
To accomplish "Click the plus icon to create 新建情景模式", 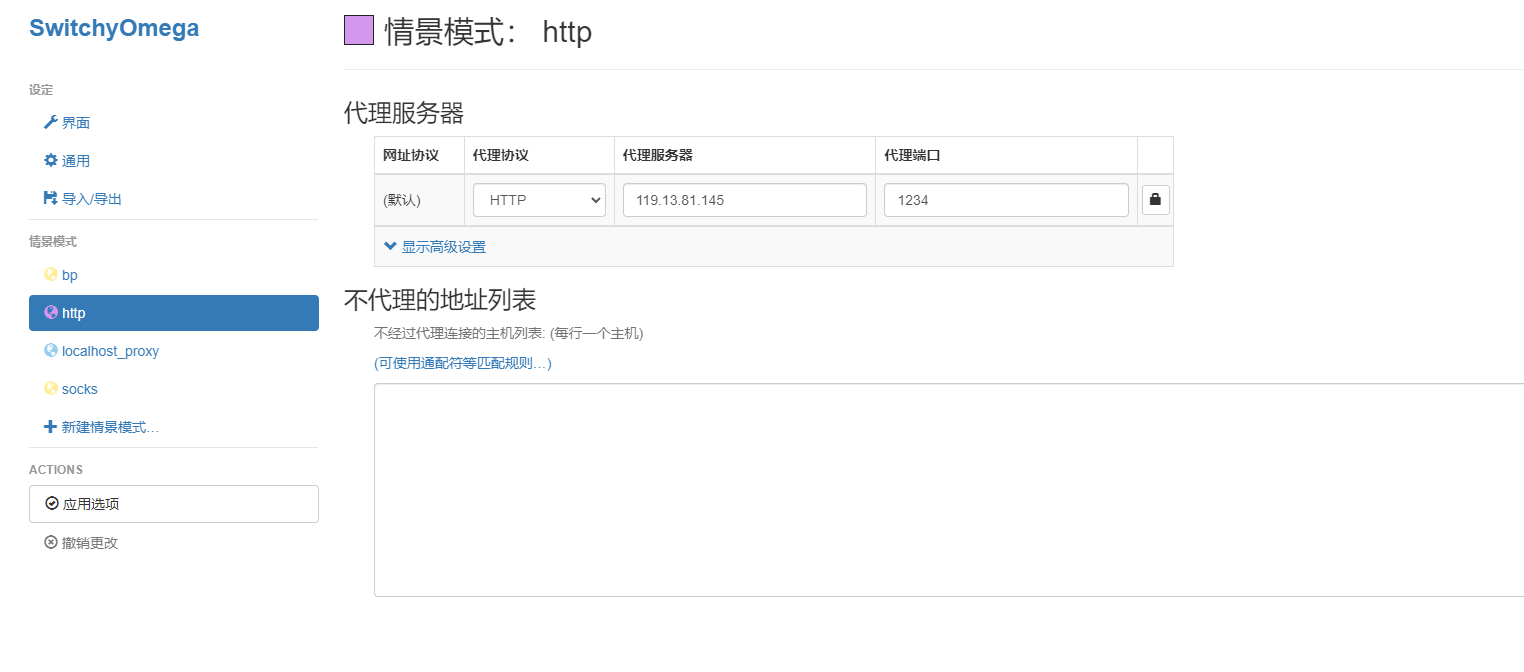I will pyautogui.click(x=49, y=427).
